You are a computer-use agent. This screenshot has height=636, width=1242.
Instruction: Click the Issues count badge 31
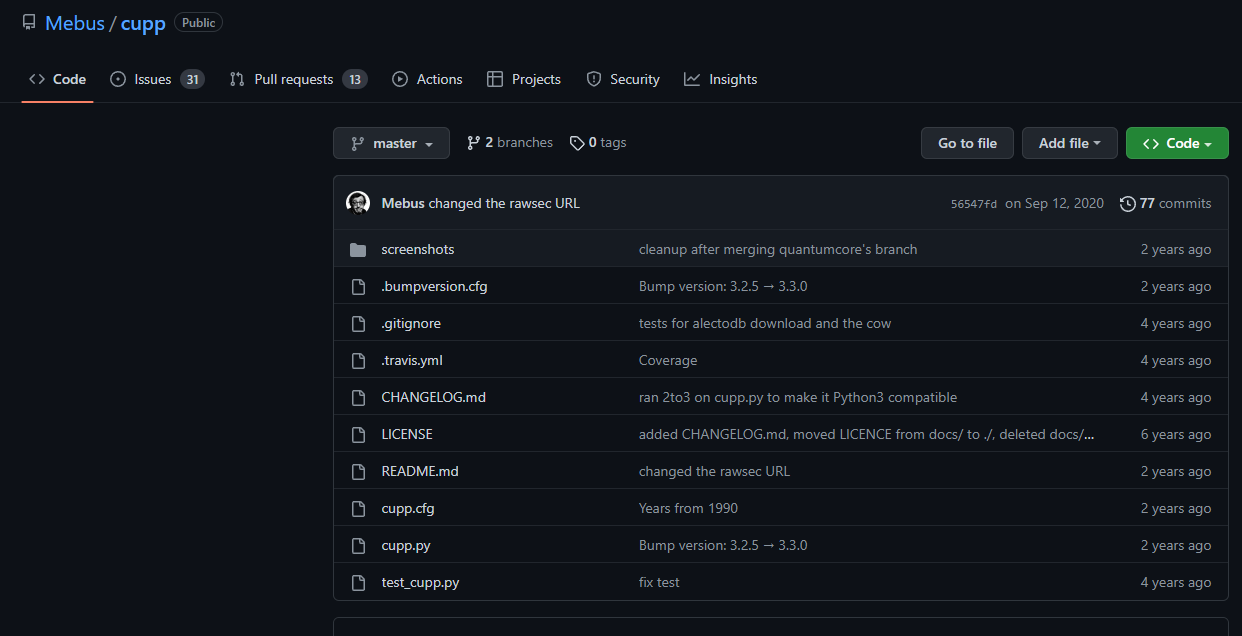(193, 79)
